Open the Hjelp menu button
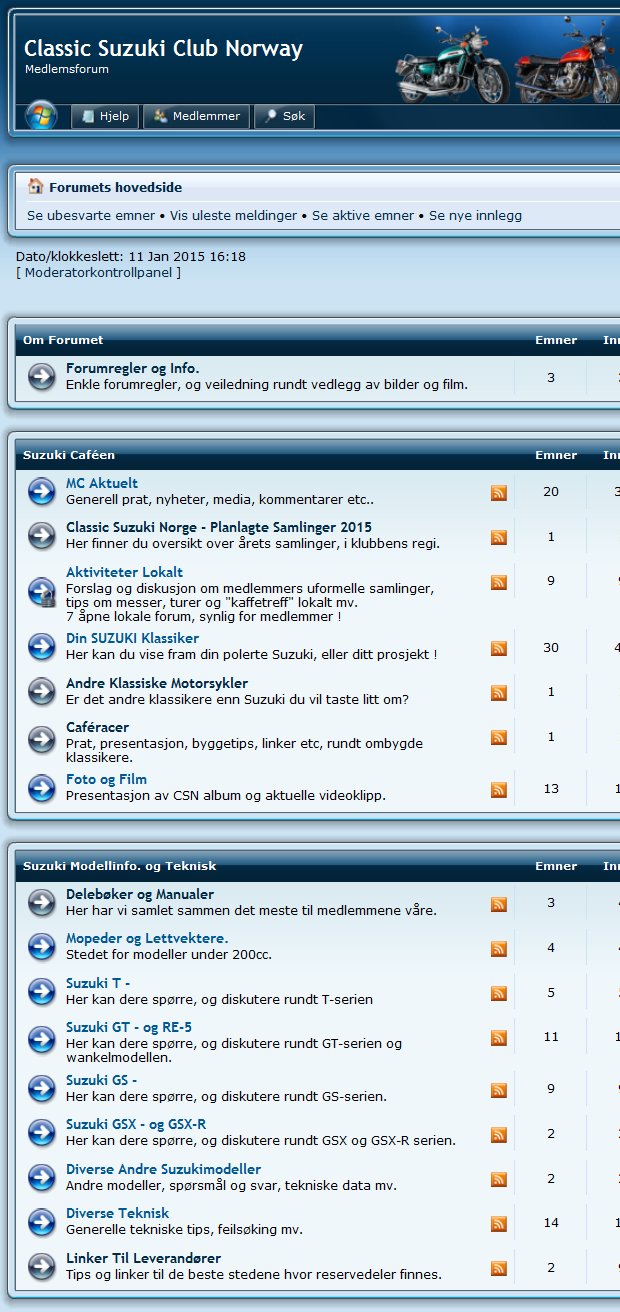The width and height of the screenshot is (620, 1312). (x=105, y=117)
